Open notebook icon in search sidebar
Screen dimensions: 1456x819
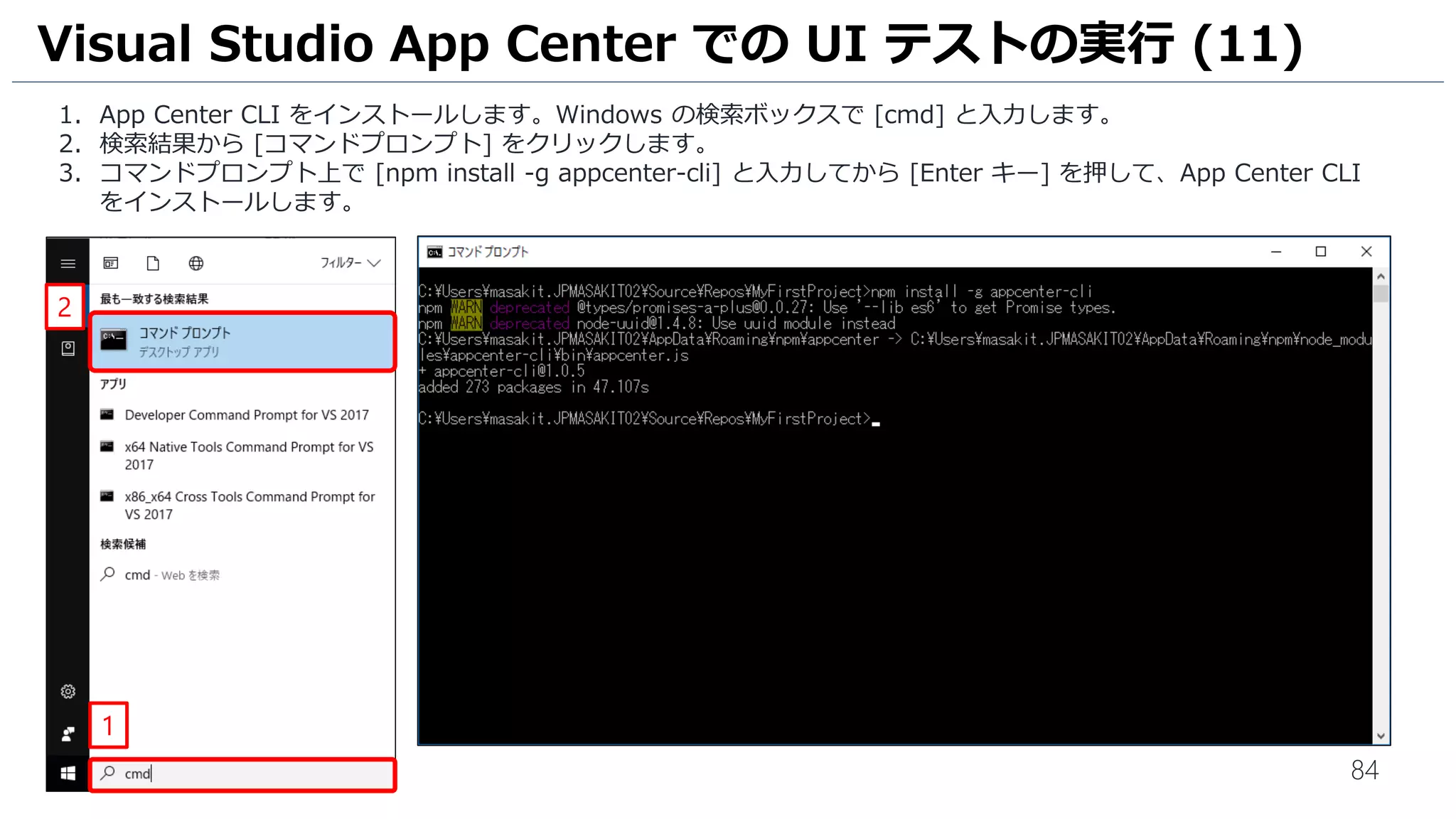coord(68,348)
